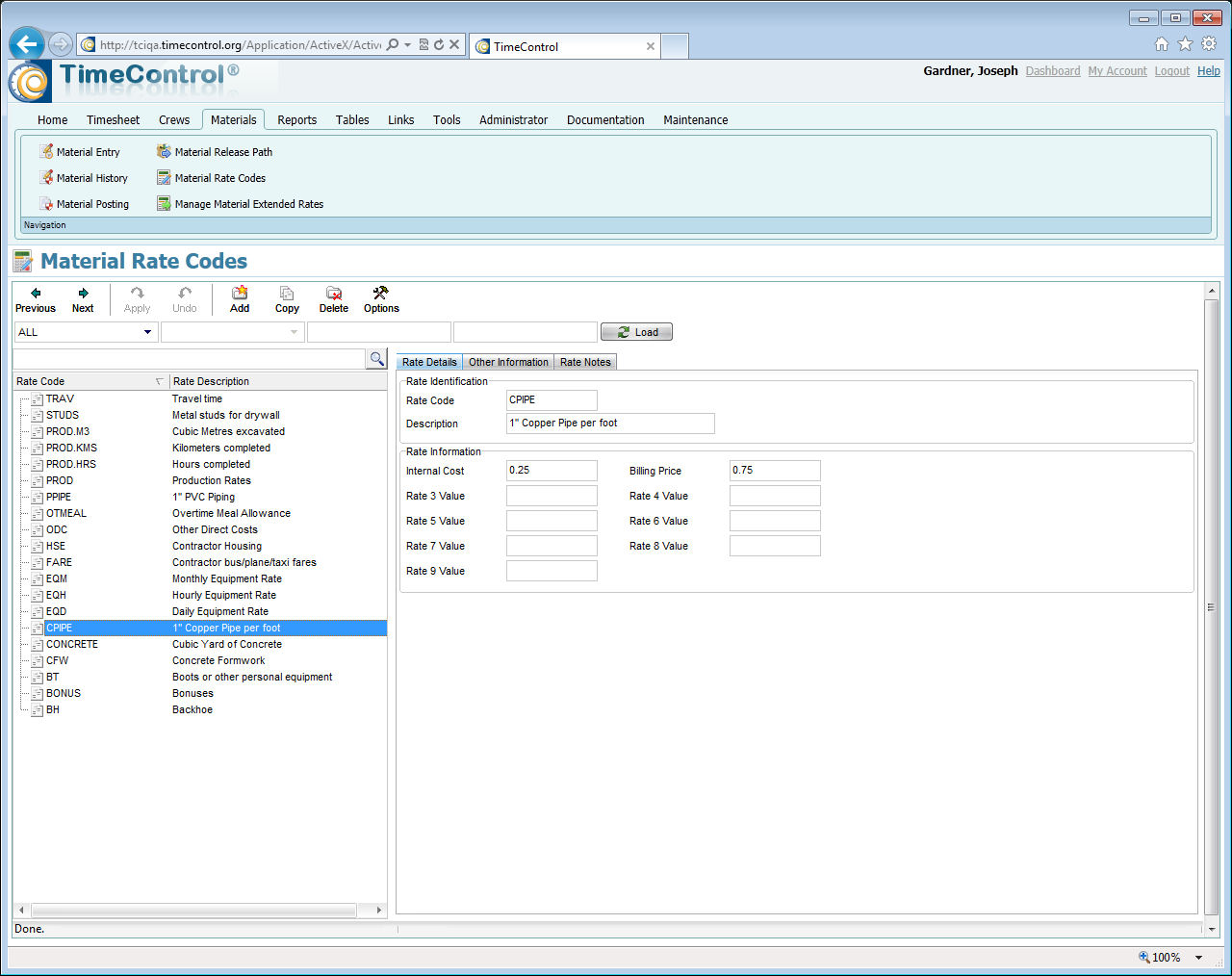Open the Rate Notes tab
Viewport: 1232px width, 976px height.
585,362
